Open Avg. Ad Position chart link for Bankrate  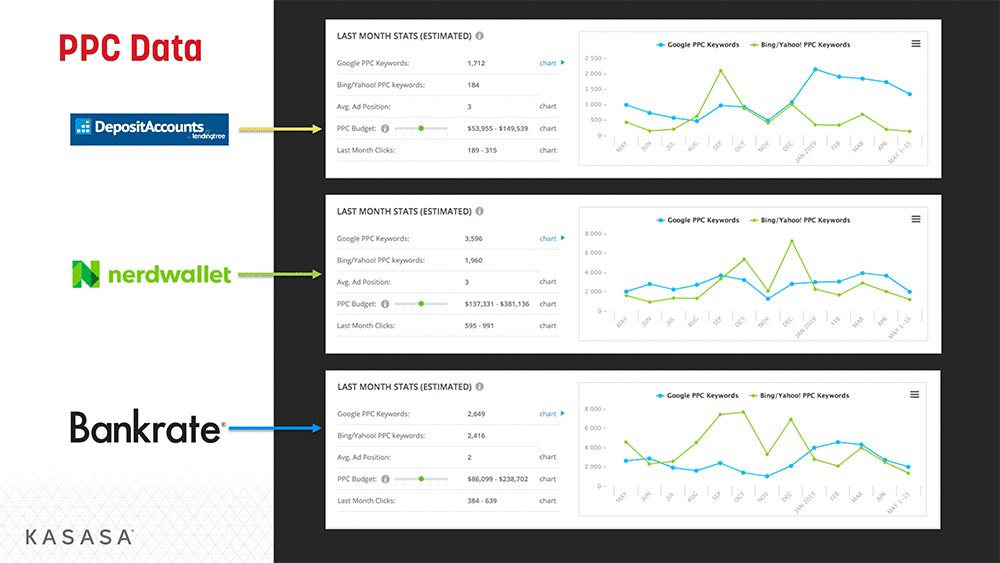point(548,457)
